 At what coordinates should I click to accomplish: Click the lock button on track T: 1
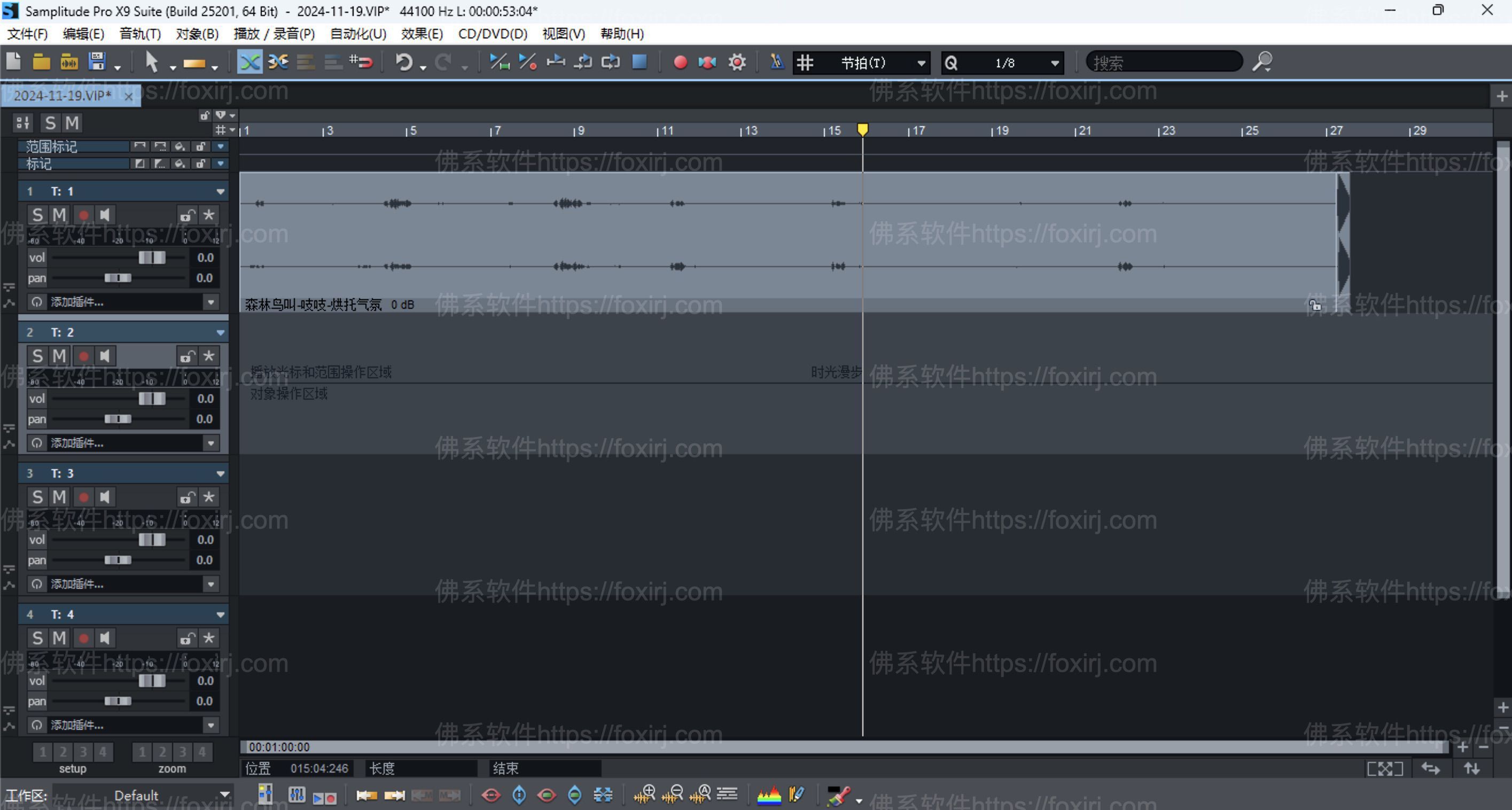point(186,215)
